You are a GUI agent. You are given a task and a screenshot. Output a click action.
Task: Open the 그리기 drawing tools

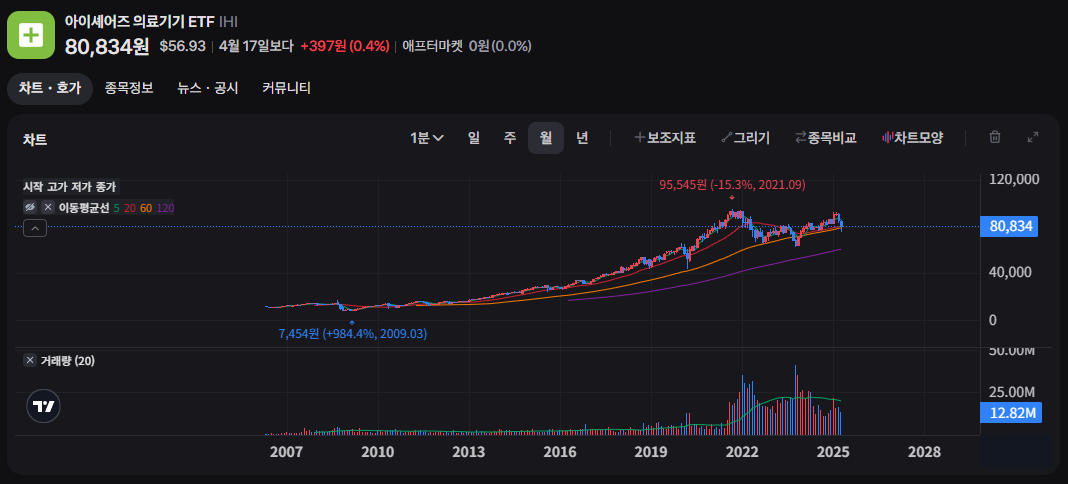[745, 138]
